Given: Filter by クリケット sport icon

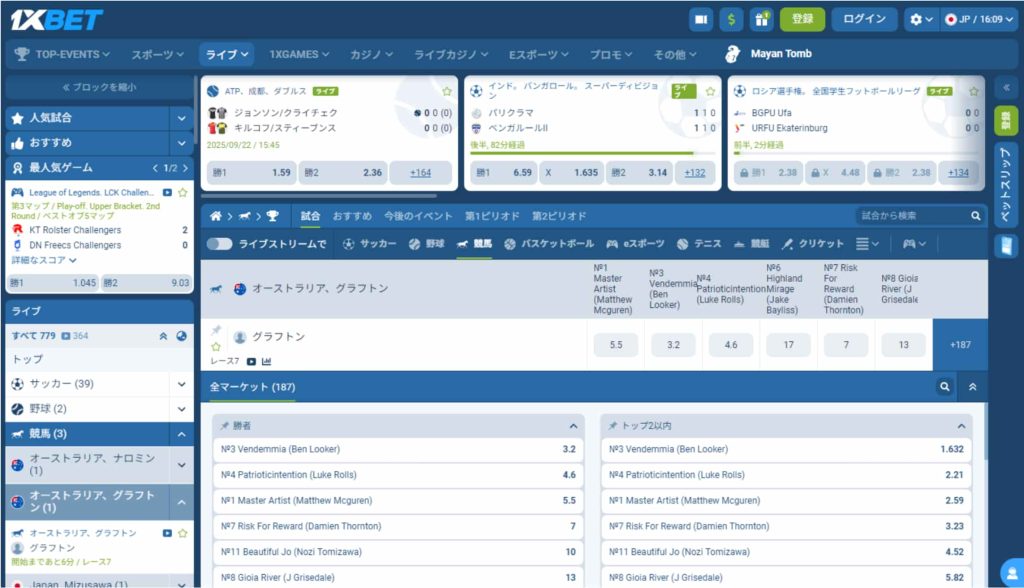Looking at the screenshot, I should [x=813, y=244].
